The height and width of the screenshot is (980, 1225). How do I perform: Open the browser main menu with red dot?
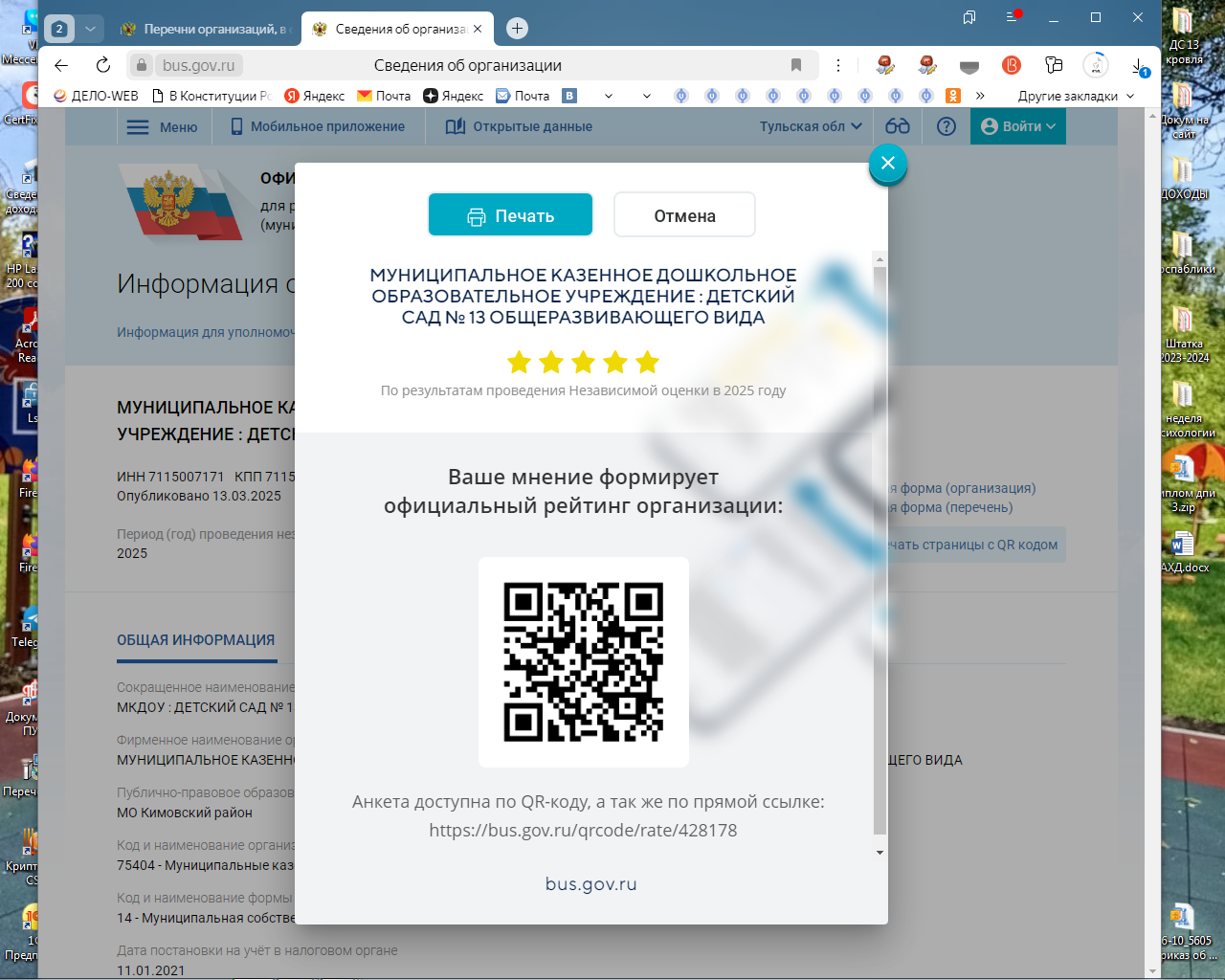(x=1013, y=17)
